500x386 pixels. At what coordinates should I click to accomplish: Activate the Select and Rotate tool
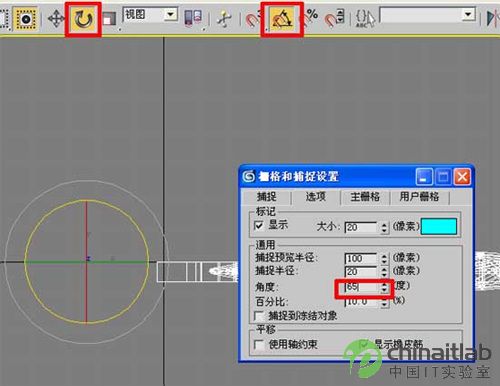(x=83, y=19)
